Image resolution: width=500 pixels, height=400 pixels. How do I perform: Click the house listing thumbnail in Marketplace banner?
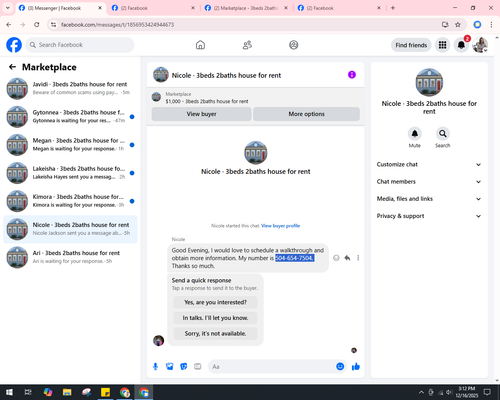(x=156, y=97)
